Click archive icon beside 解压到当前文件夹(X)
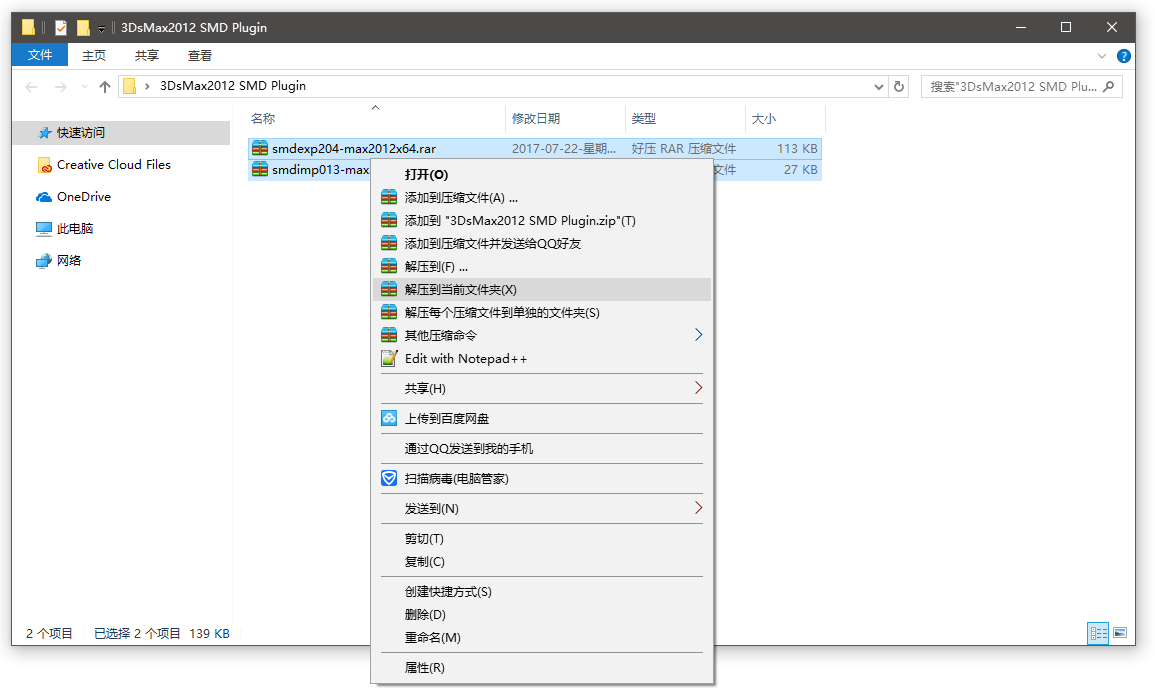Viewport: 1155px width, 700px height. (389, 290)
